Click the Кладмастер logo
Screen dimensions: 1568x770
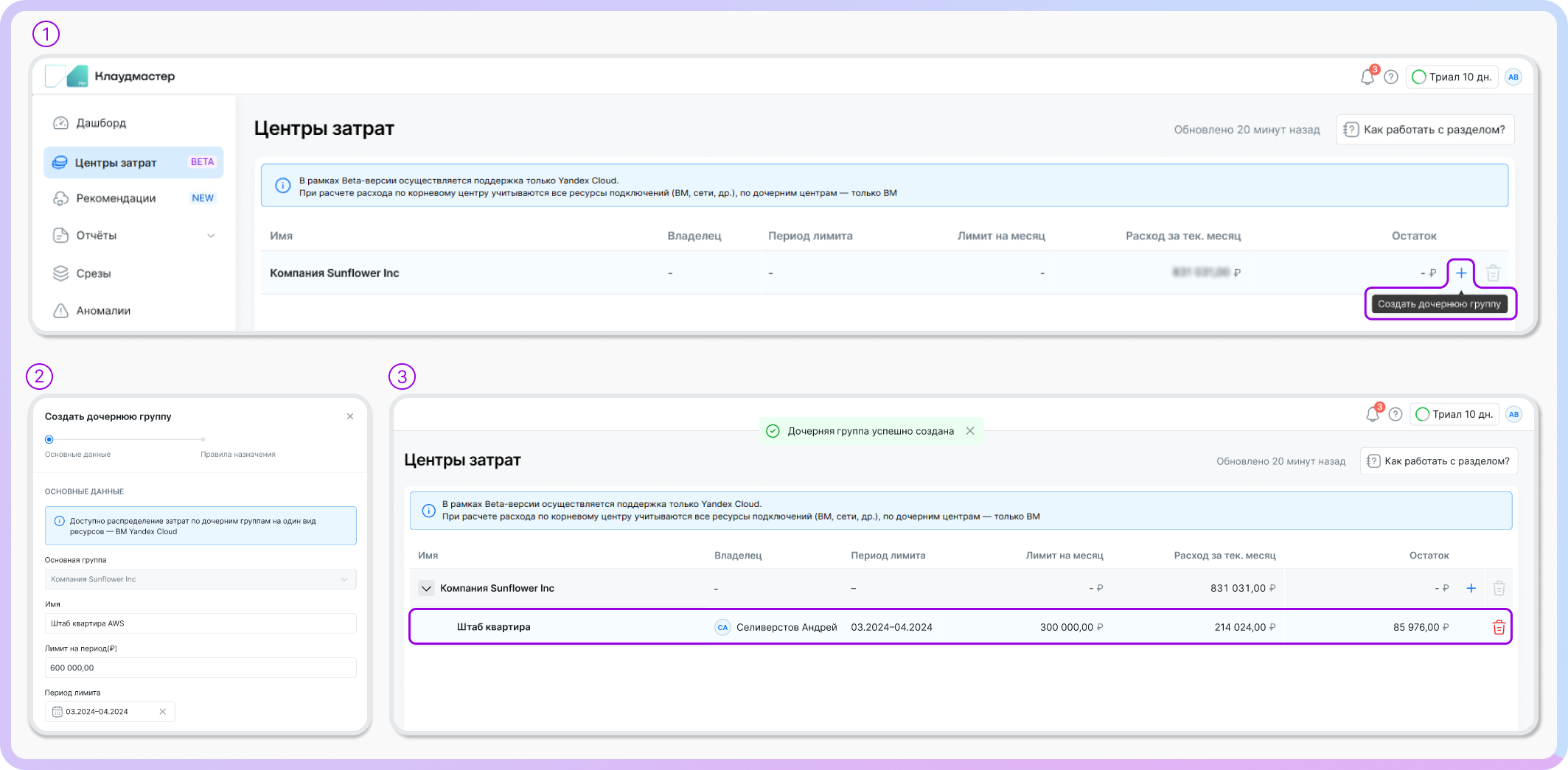point(111,77)
